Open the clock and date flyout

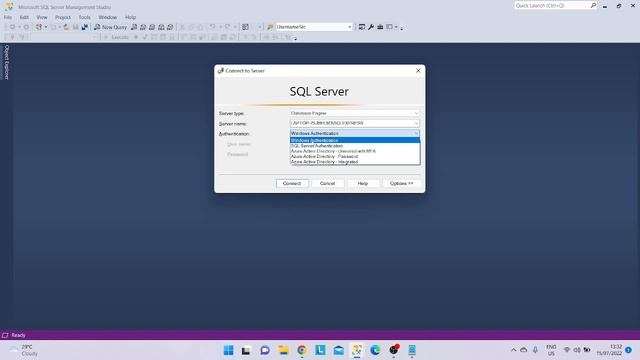coord(609,350)
